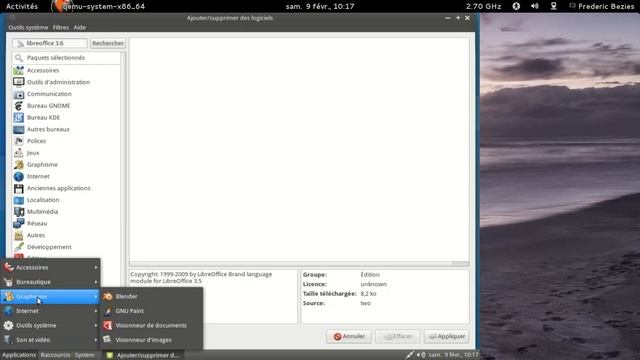Select the Développement category
640x360 pixels.
tap(67, 247)
